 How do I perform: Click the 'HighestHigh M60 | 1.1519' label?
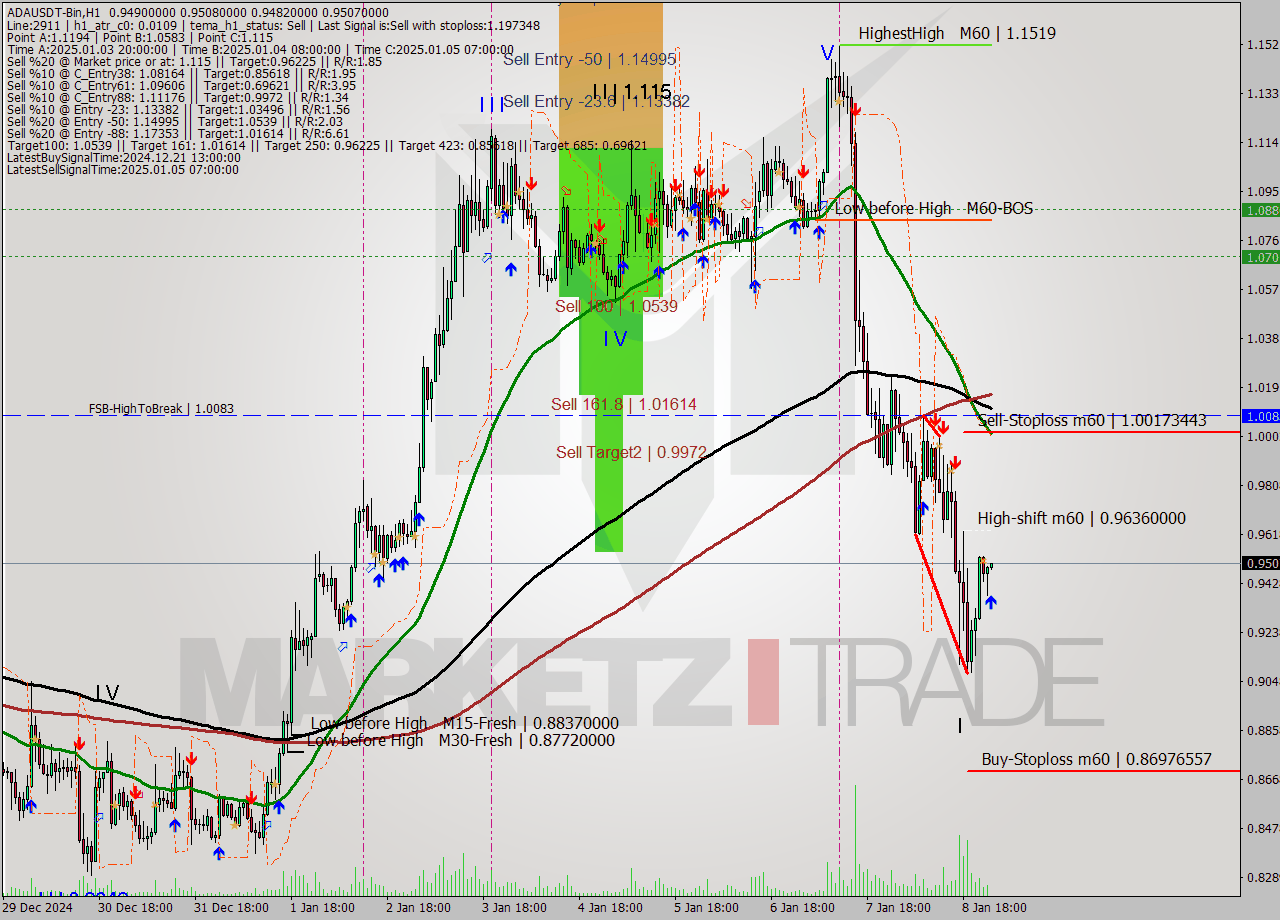pyautogui.click(x=957, y=33)
